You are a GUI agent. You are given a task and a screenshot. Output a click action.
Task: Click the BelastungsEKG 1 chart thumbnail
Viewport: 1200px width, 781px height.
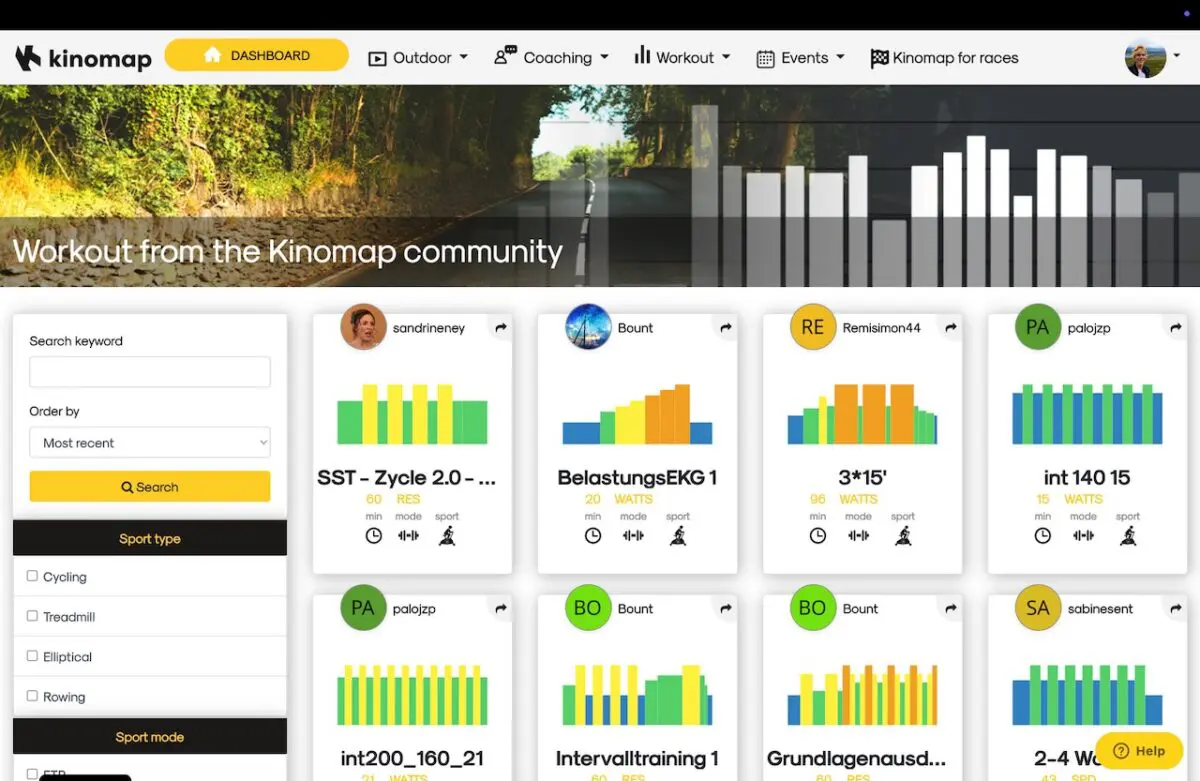(x=637, y=414)
